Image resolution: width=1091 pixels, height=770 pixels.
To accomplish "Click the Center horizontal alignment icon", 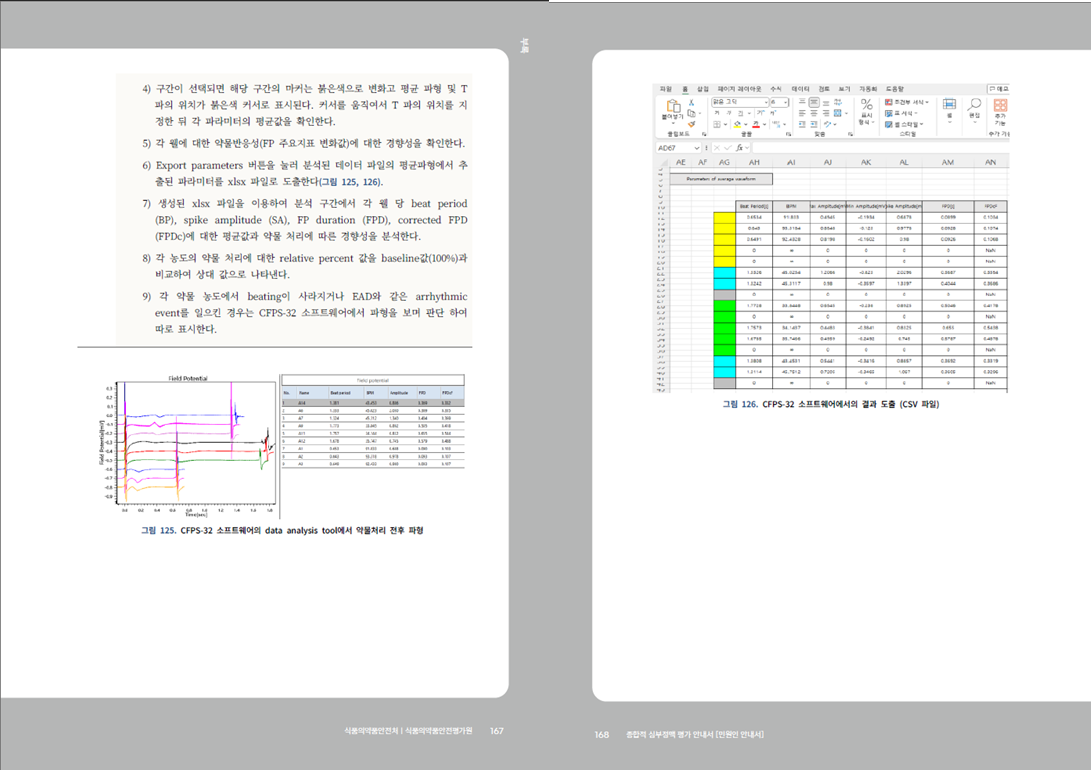I will (x=814, y=113).
